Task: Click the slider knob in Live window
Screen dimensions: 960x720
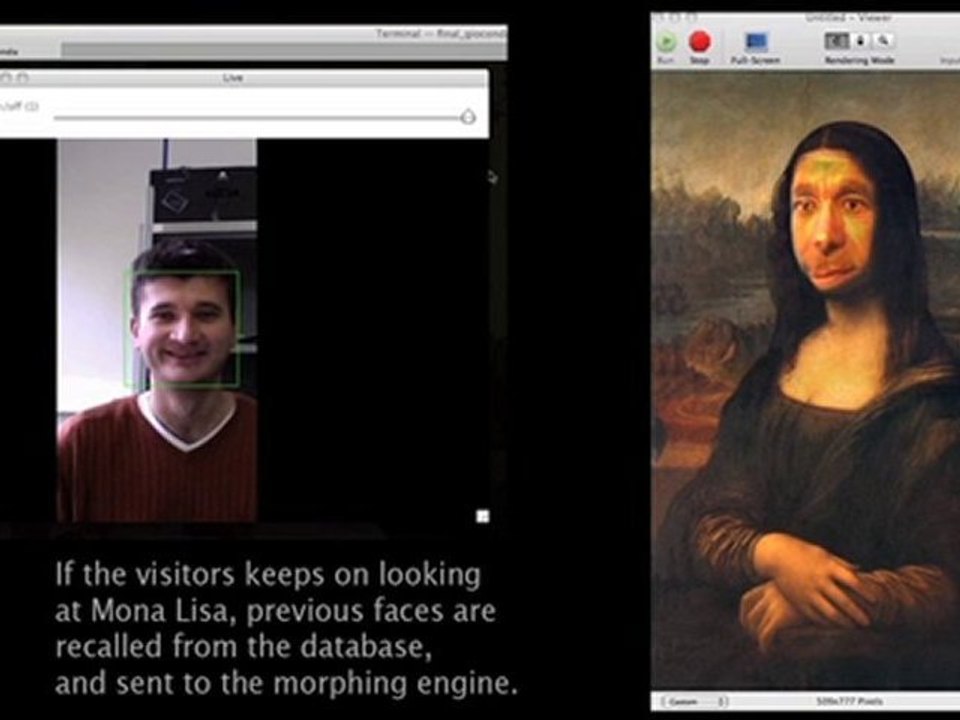Action: click(x=468, y=116)
